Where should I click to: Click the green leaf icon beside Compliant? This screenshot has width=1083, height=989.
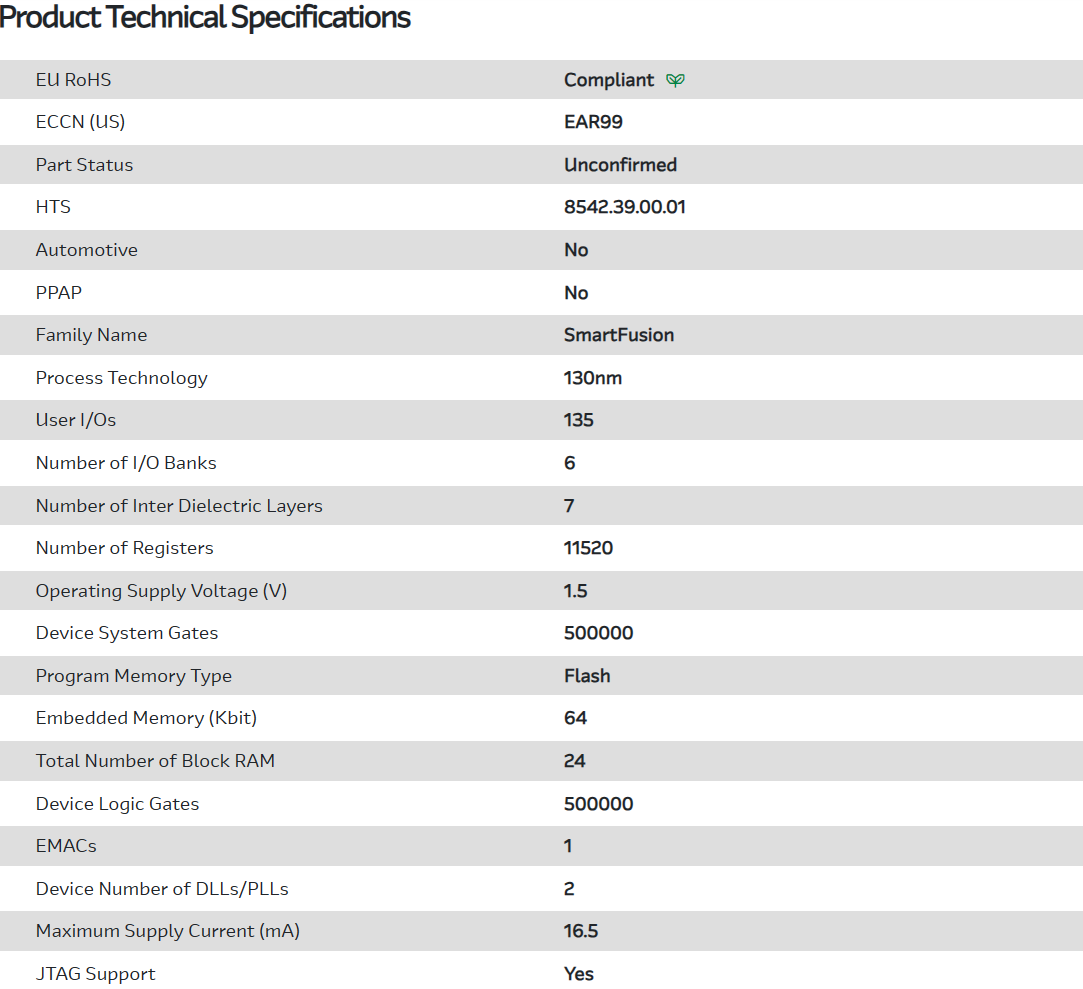[x=676, y=80]
